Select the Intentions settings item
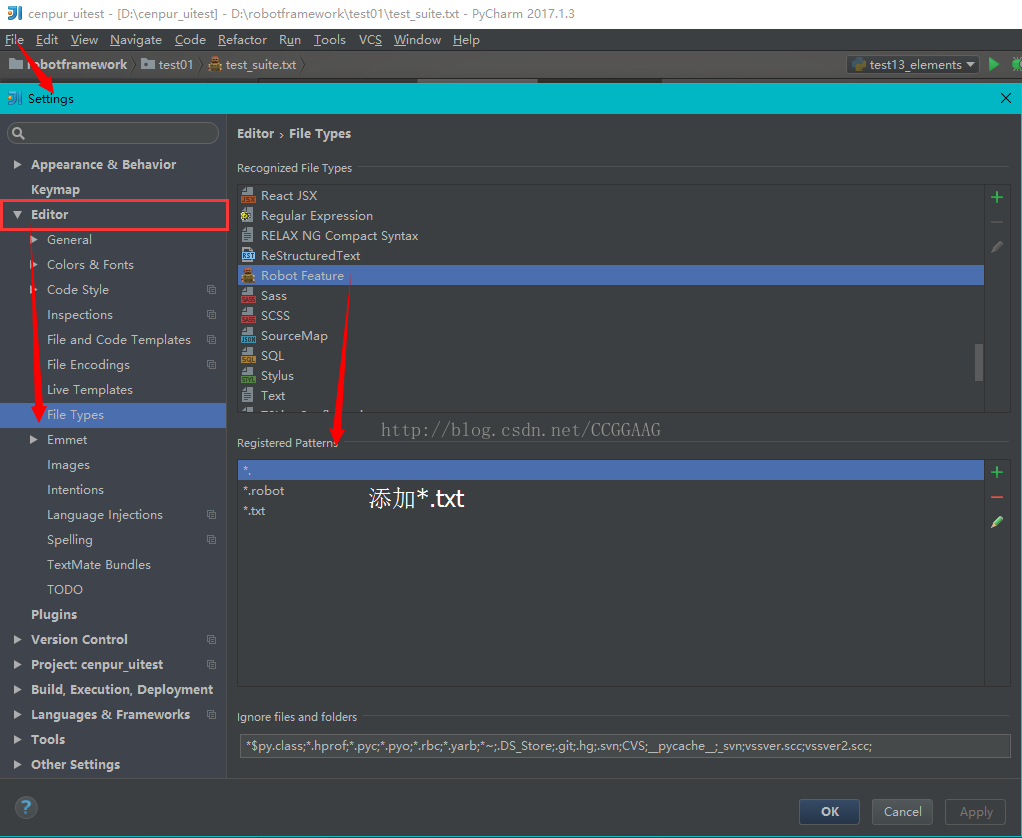Viewport: 1022px width, 838px height. pos(75,489)
